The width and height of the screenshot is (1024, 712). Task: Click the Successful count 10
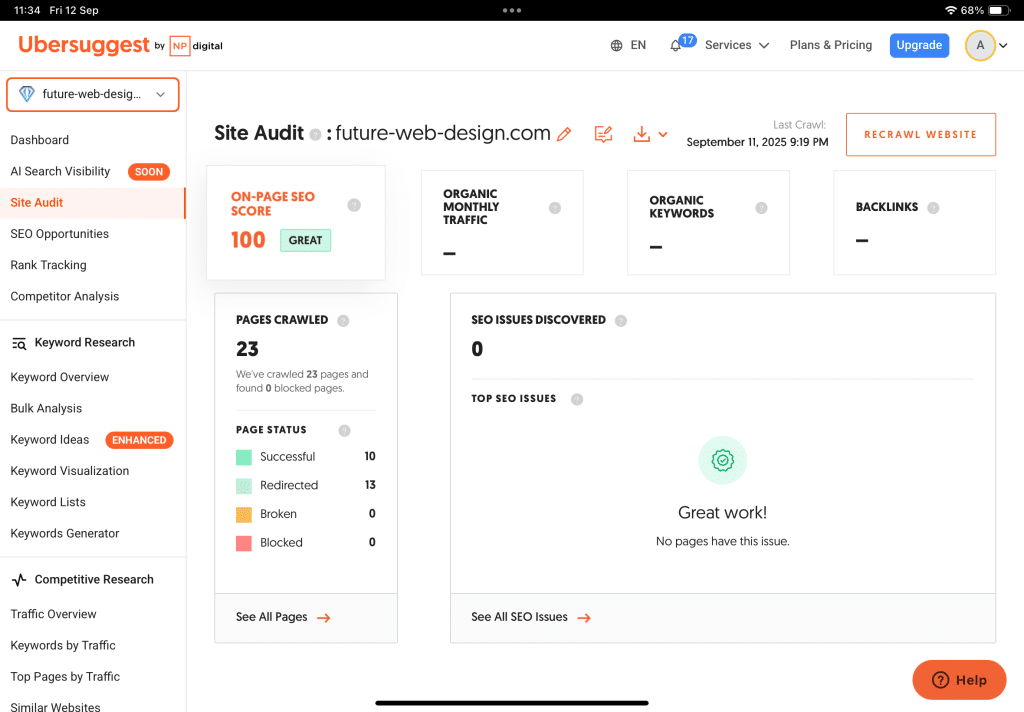pyautogui.click(x=370, y=456)
